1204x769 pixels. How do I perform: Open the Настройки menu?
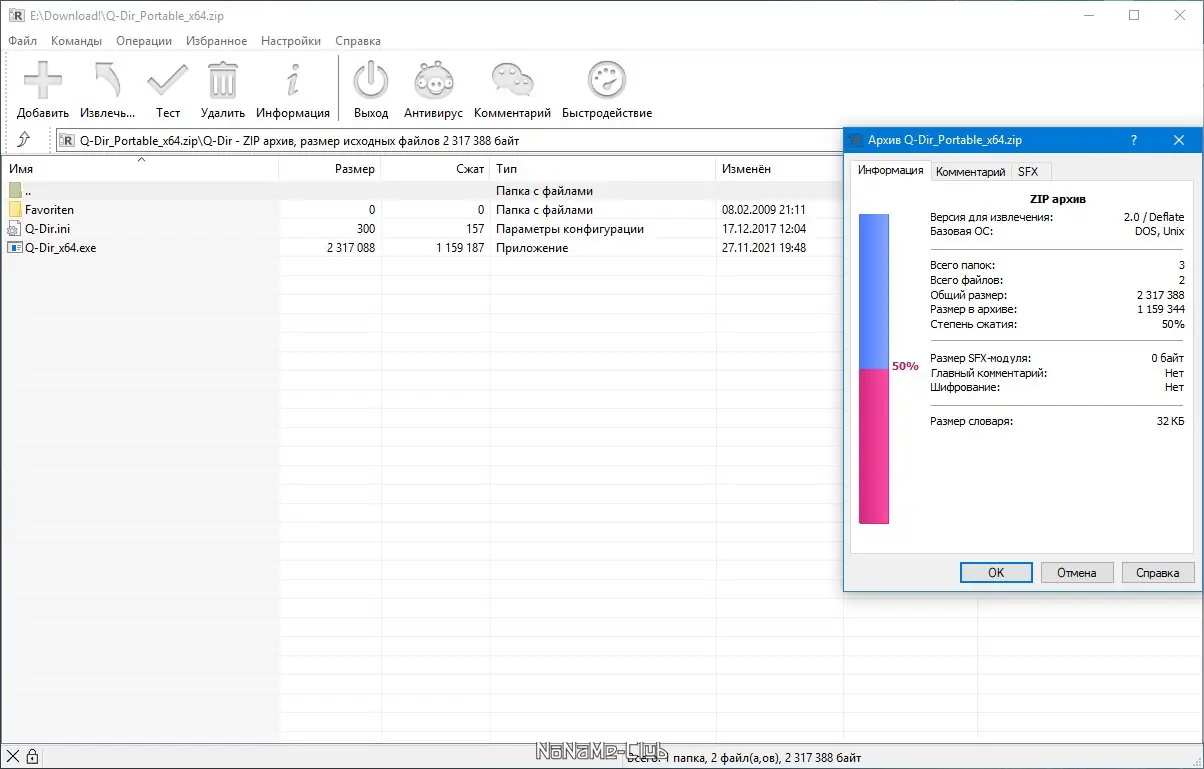291,41
